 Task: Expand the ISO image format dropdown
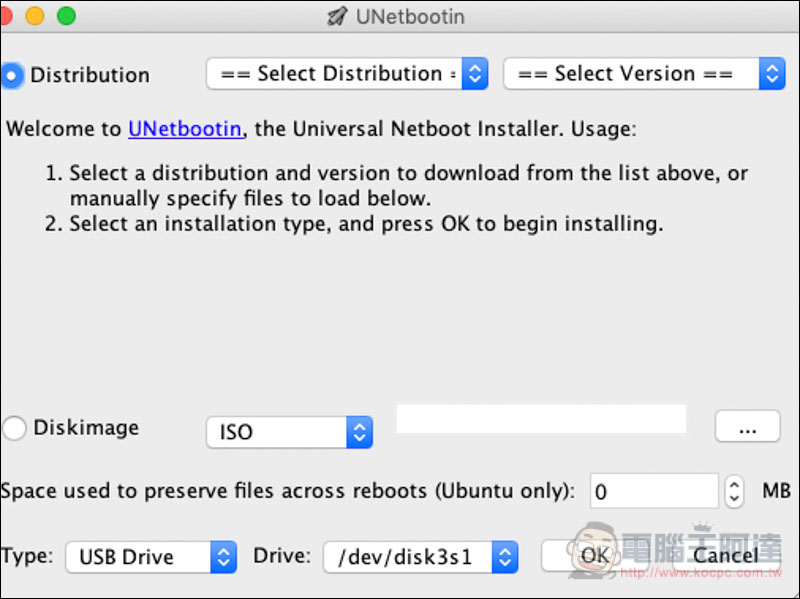click(289, 433)
